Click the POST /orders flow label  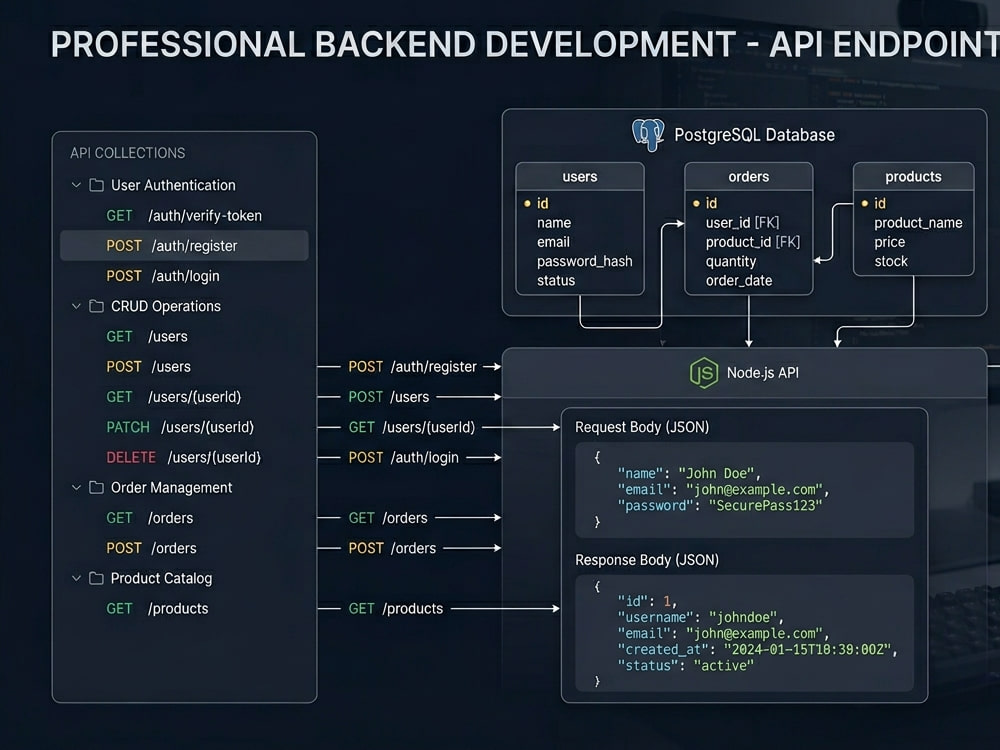click(392, 548)
